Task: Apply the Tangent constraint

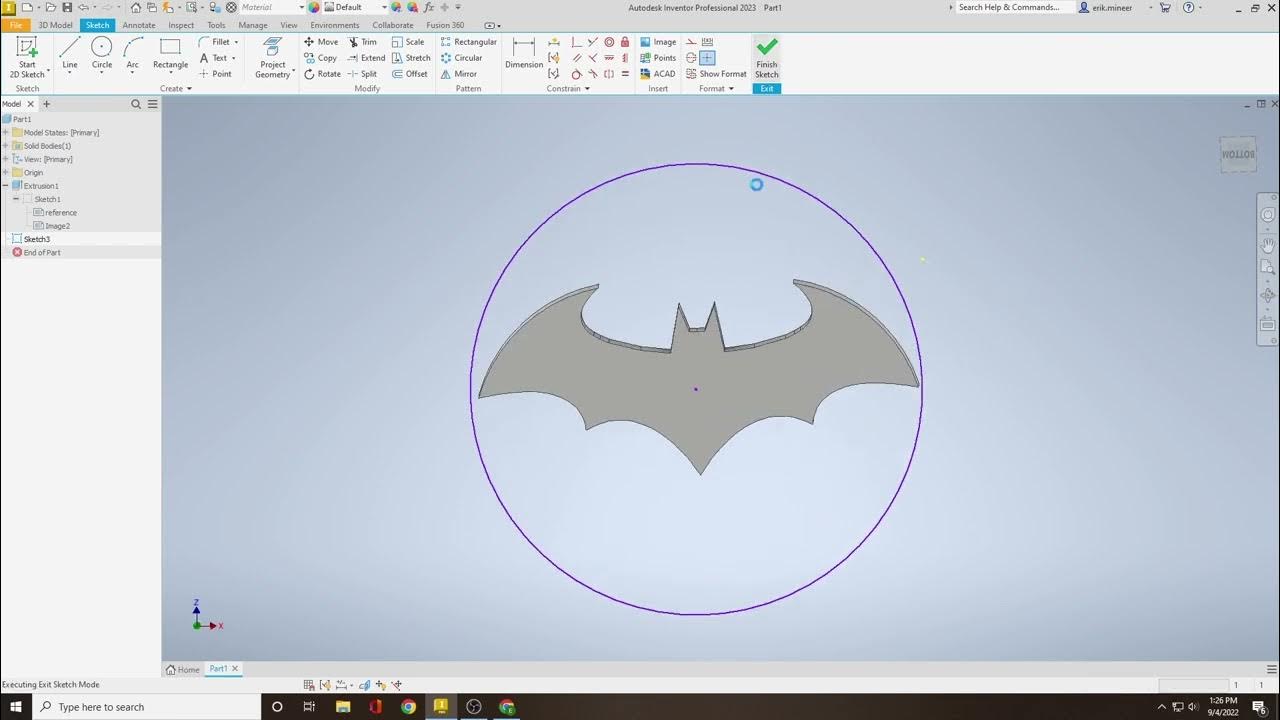Action: pos(577,74)
